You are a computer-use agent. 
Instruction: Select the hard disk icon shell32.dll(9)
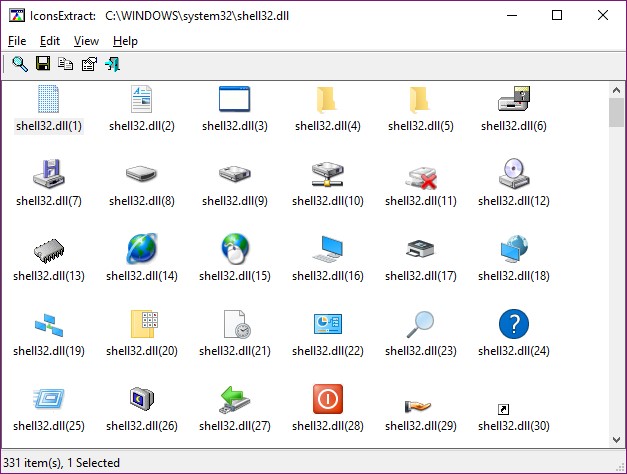235,174
